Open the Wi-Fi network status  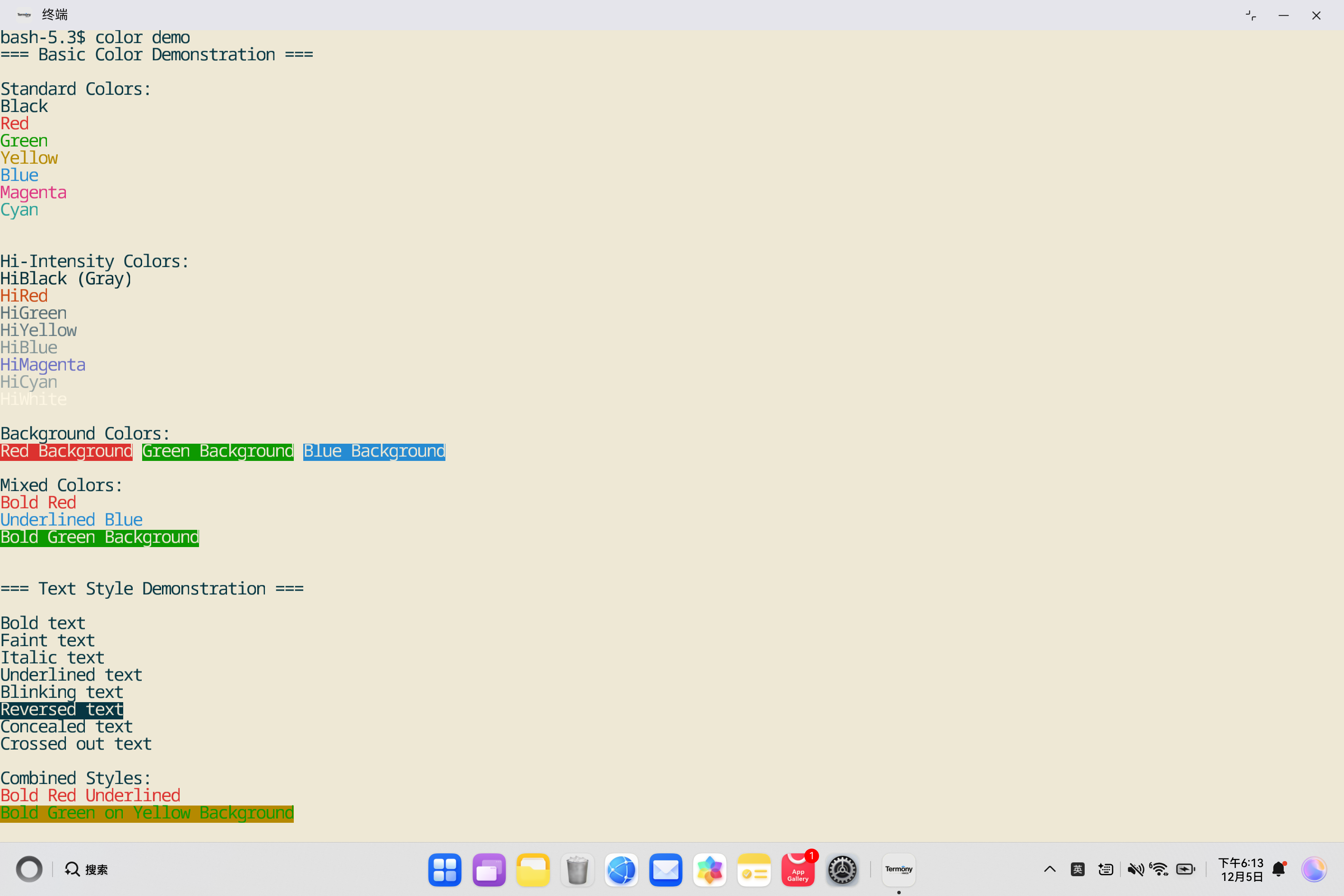pos(1160,870)
